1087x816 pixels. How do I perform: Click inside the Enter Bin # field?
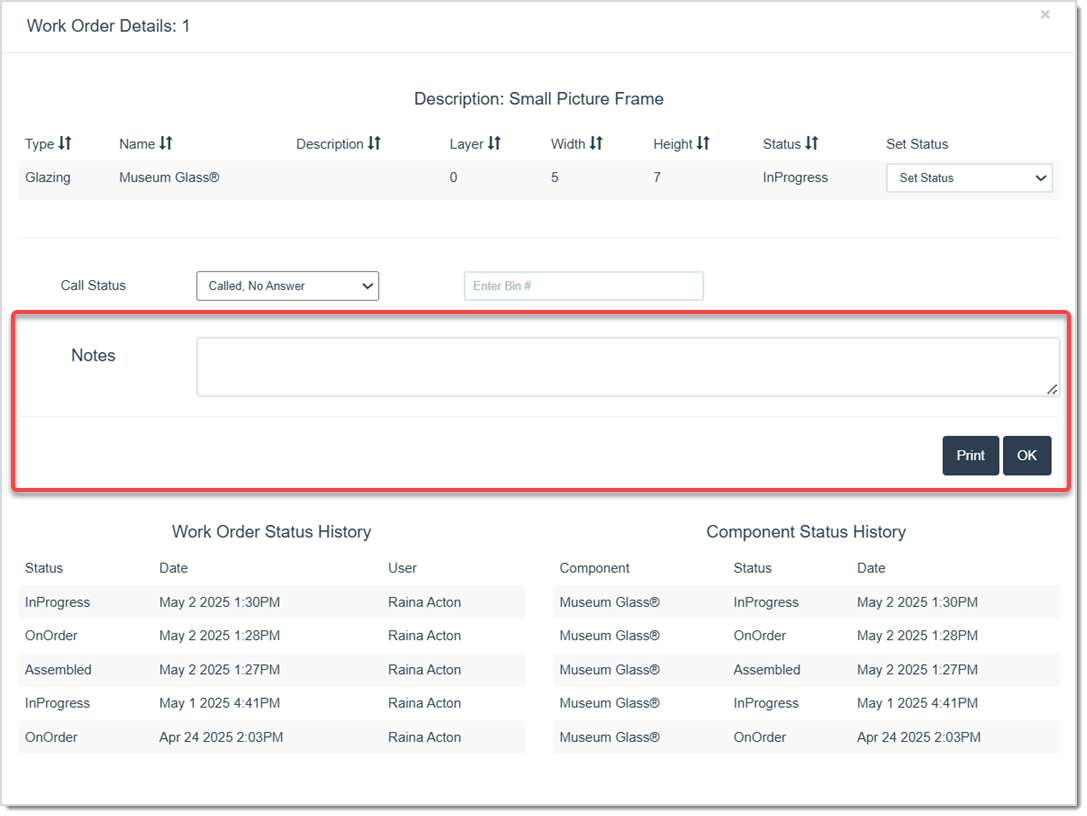coord(583,285)
